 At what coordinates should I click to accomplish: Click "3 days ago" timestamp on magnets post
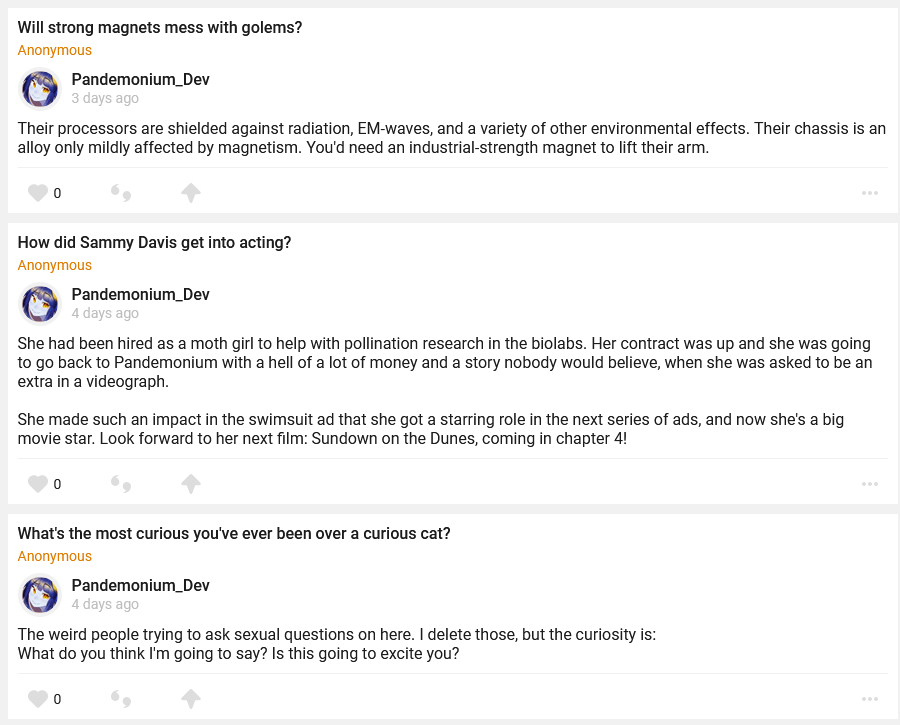point(105,99)
